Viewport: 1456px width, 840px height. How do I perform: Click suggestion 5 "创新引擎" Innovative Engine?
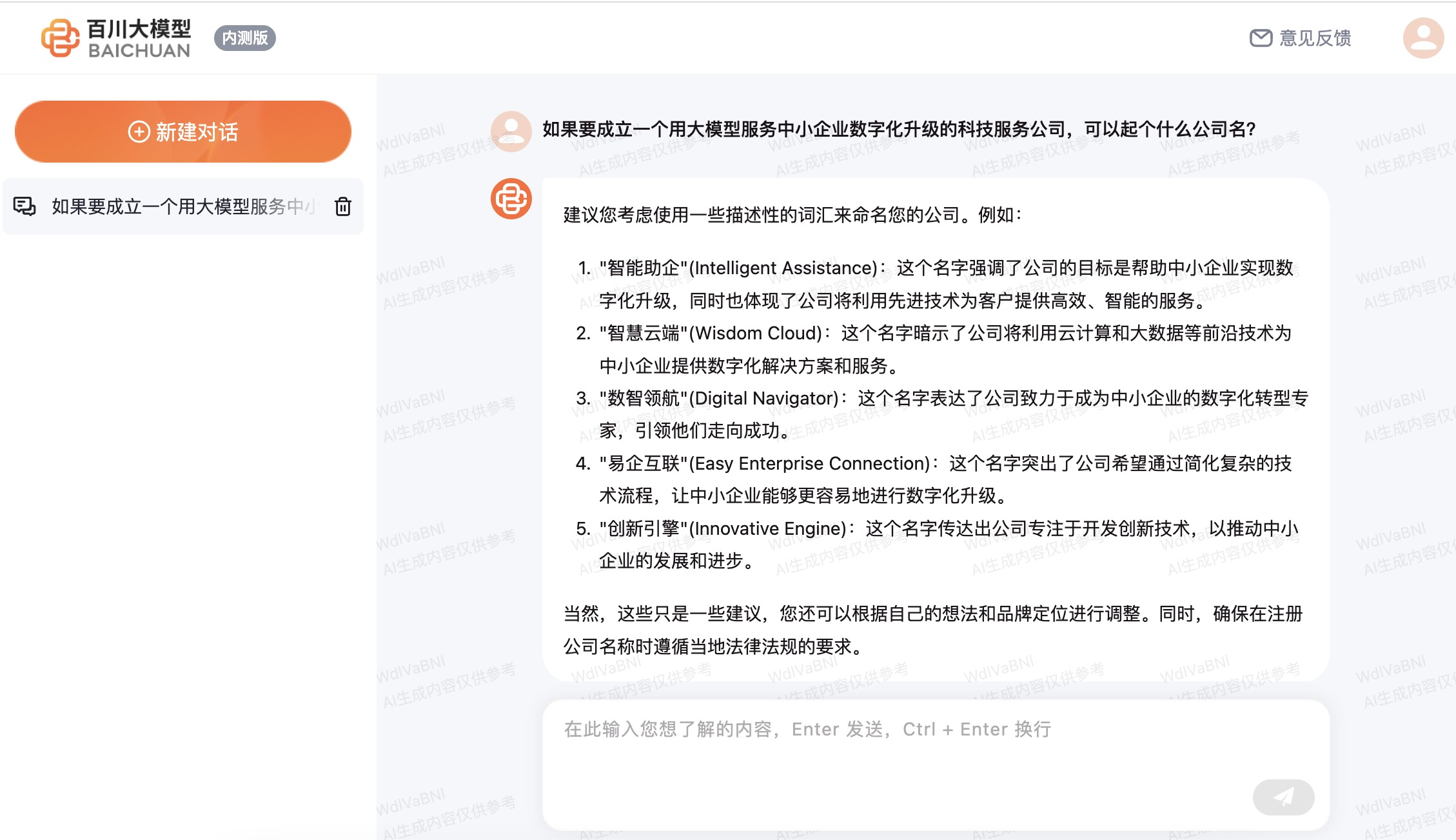click(x=723, y=528)
